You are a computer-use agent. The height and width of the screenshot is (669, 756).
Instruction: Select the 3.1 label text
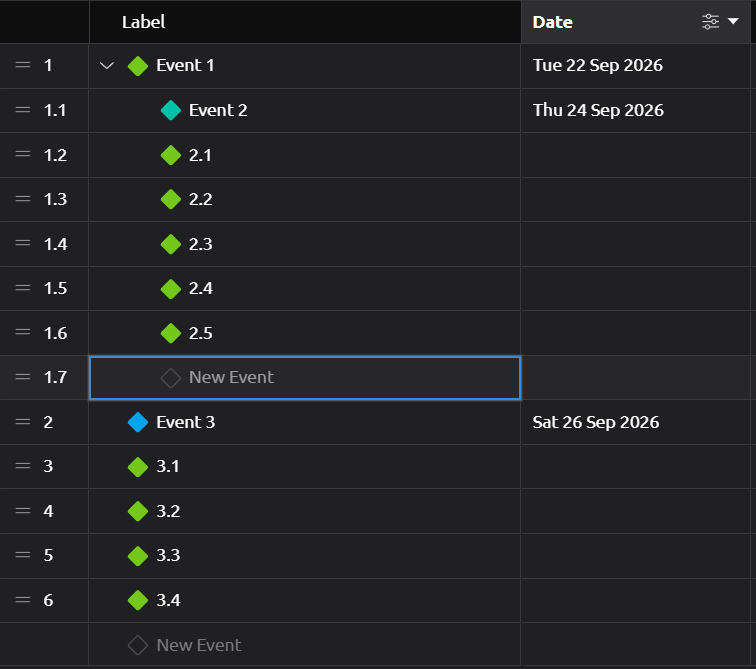click(x=168, y=466)
